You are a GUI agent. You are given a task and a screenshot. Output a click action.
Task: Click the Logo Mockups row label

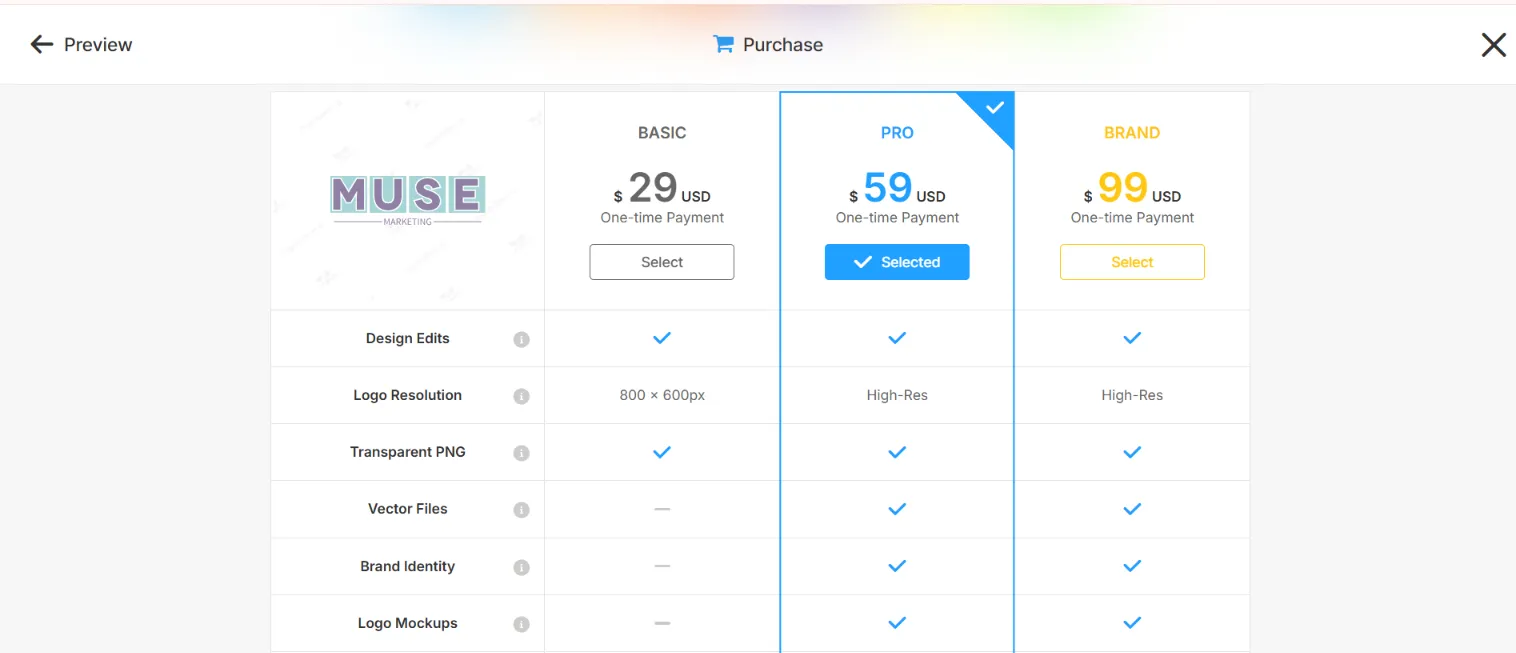408,623
